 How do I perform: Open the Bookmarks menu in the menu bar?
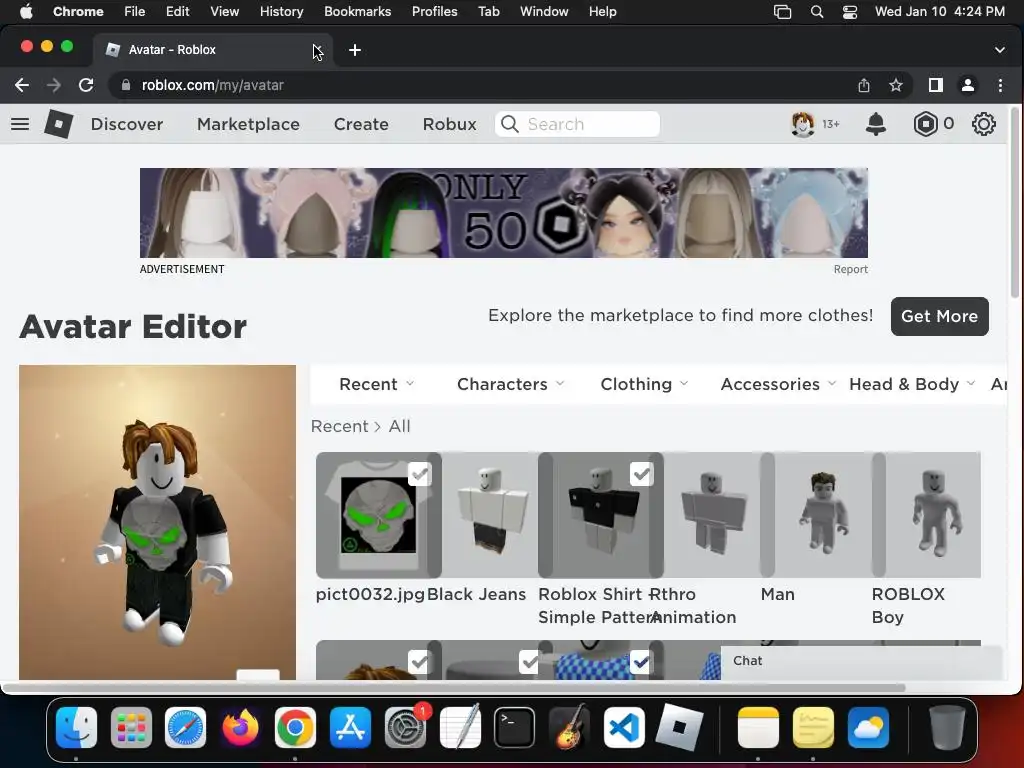(x=357, y=12)
